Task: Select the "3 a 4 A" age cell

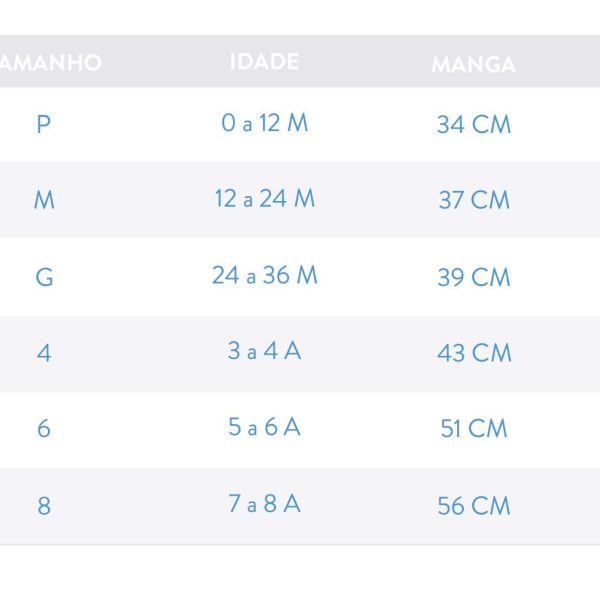Action: [264, 351]
